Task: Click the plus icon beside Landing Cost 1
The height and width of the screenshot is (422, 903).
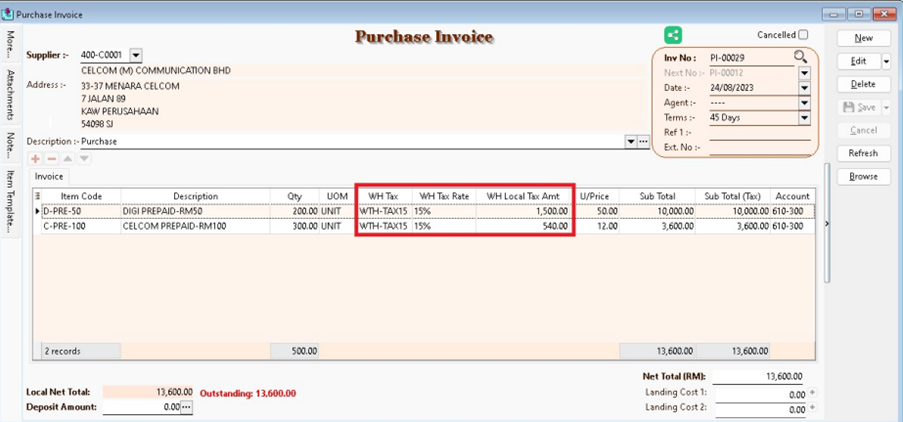Action: click(x=813, y=394)
